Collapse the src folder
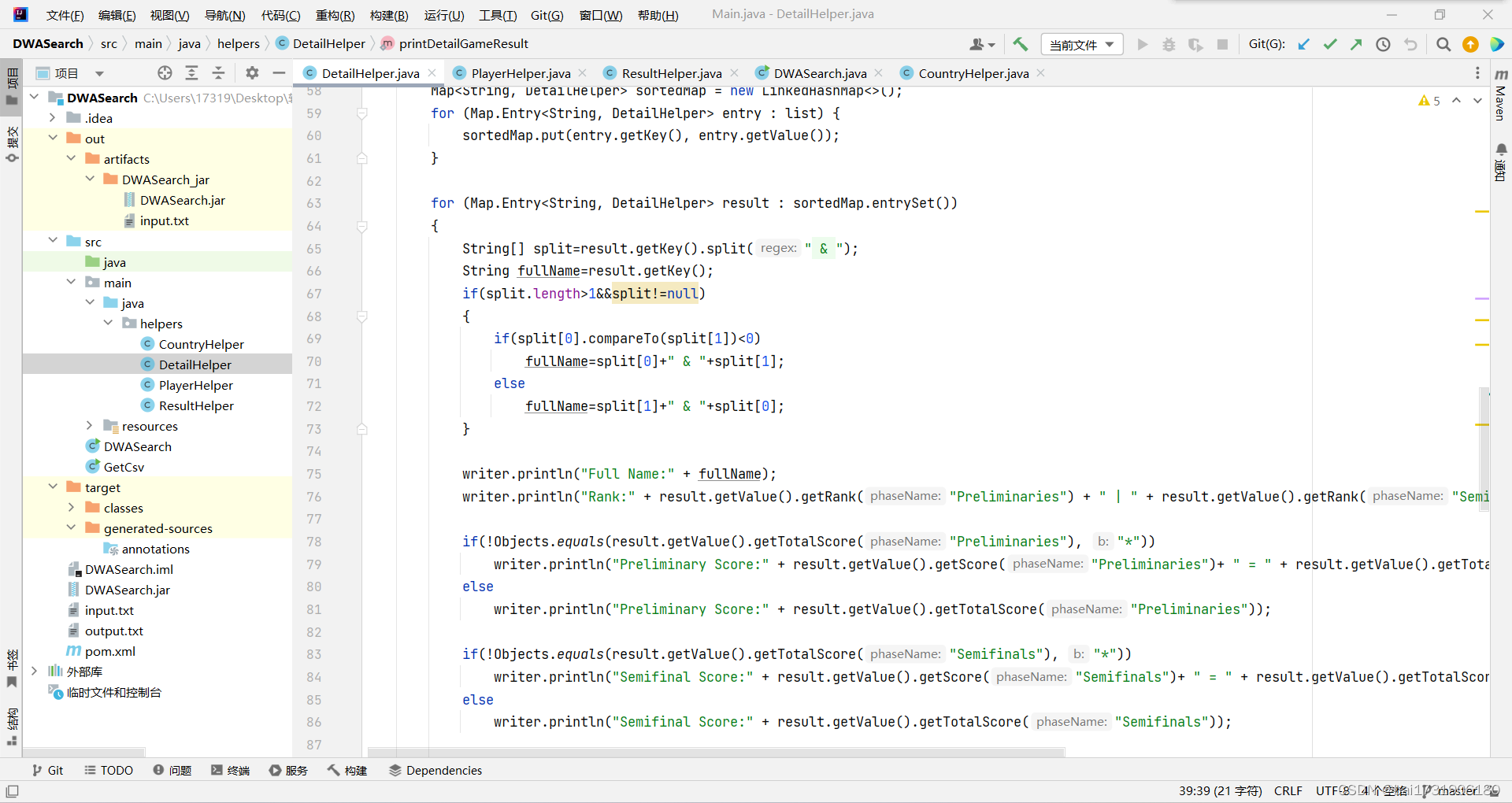This screenshot has height=803, width=1512. point(53,241)
